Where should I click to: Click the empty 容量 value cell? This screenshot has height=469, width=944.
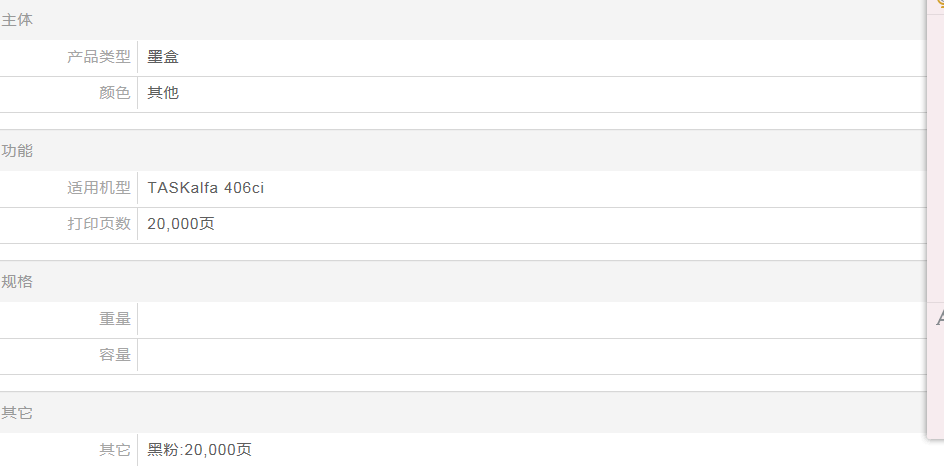530,355
